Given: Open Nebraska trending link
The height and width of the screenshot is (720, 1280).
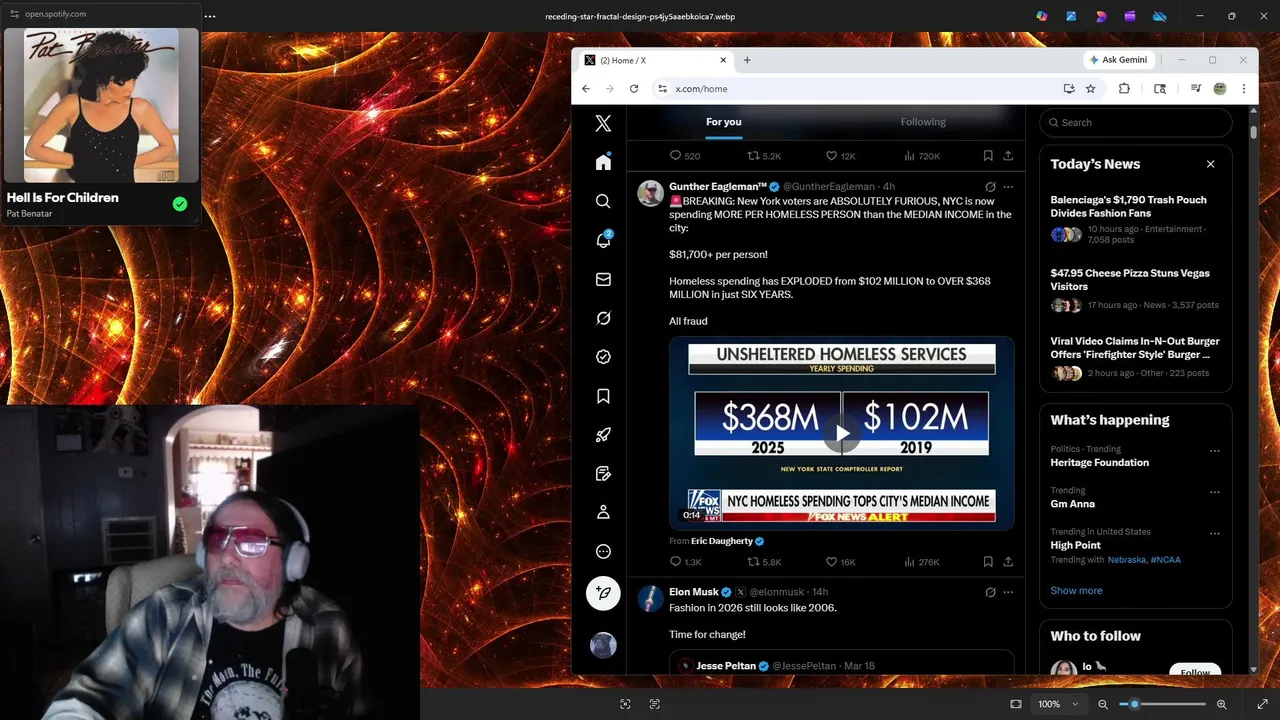Looking at the screenshot, I should click(x=1127, y=560).
